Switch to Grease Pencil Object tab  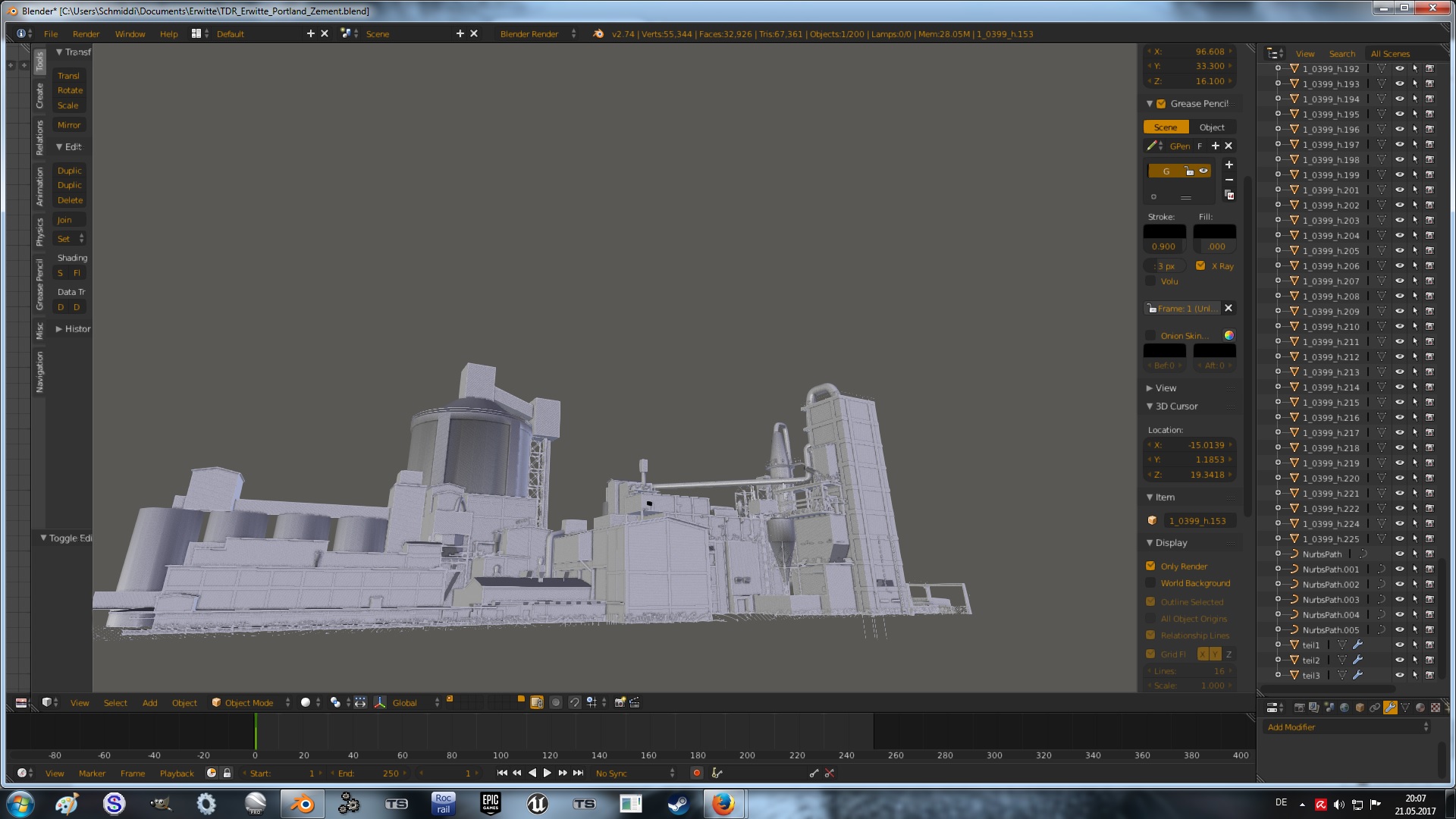pyautogui.click(x=1211, y=127)
